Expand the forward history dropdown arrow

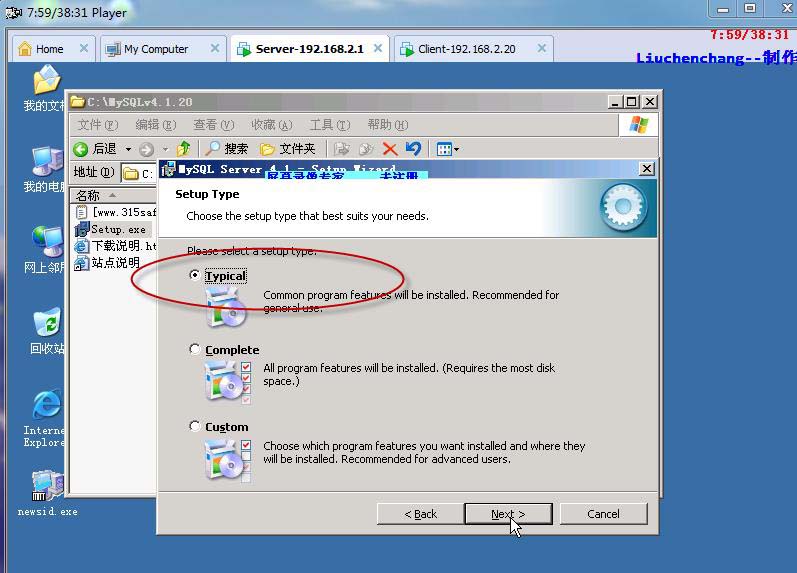(x=165, y=149)
